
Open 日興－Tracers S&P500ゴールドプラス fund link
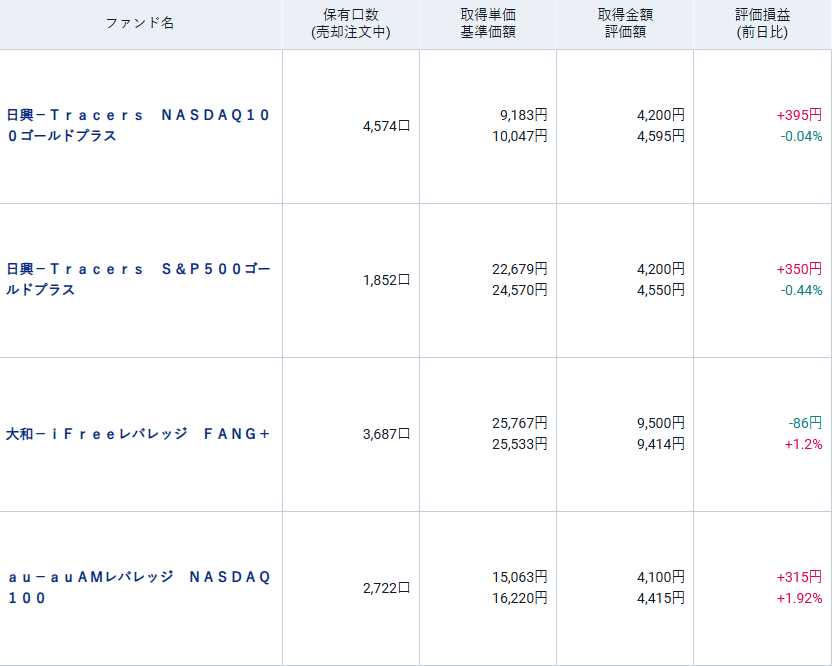(x=139, y=280)
